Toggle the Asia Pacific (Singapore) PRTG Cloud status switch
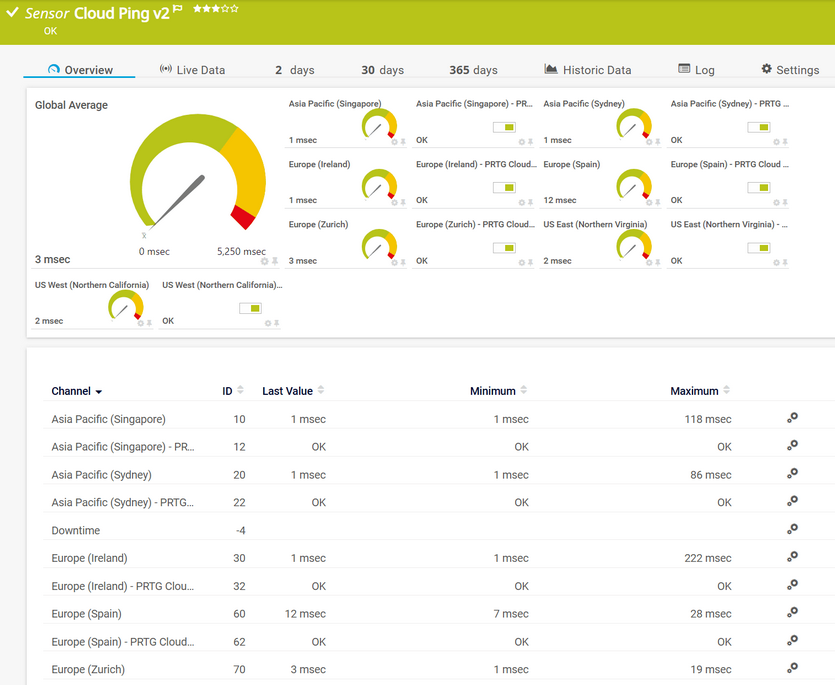Screen dimensions: 835x685 [504, 127]
